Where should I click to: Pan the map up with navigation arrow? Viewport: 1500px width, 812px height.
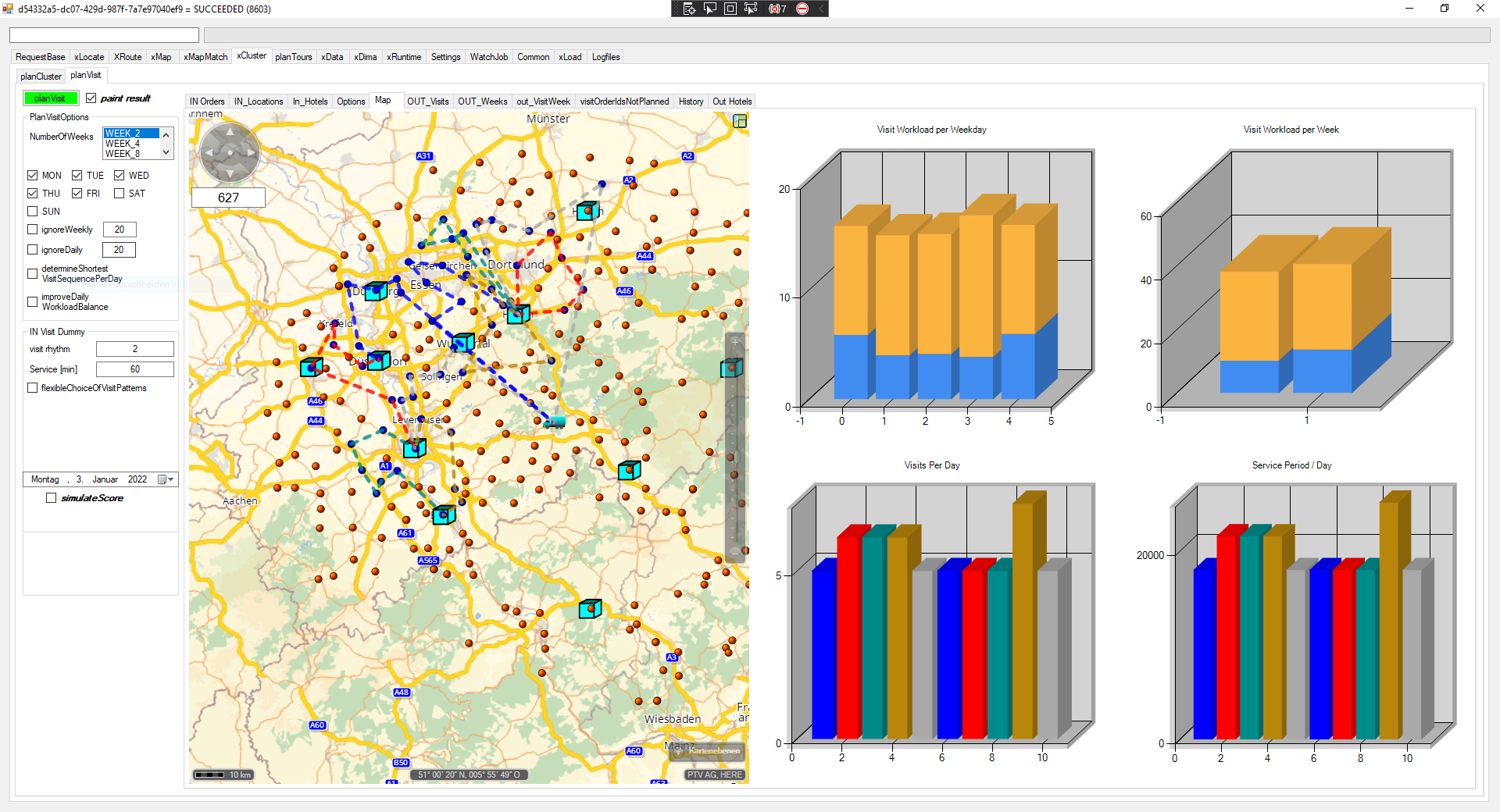(x=230, y=132)
